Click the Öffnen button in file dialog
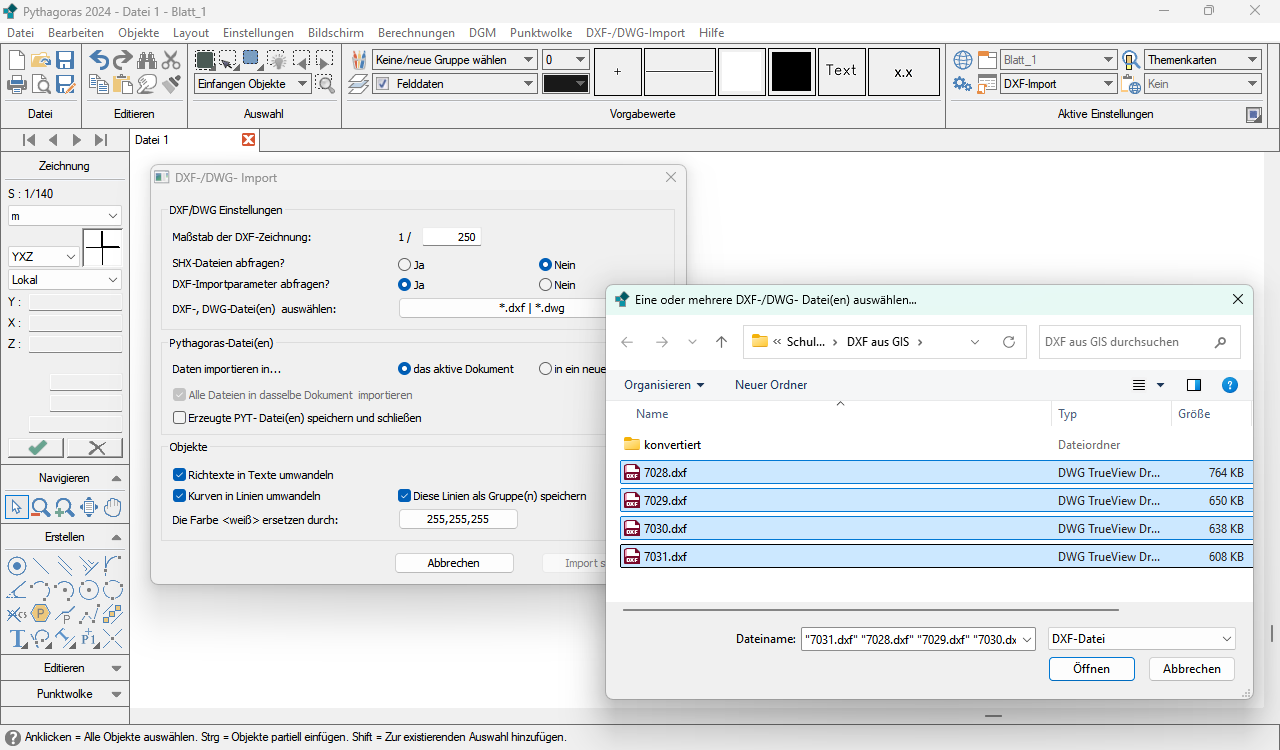The height and width of the screenshot is (750, 1280). (x=1092, y=669)
